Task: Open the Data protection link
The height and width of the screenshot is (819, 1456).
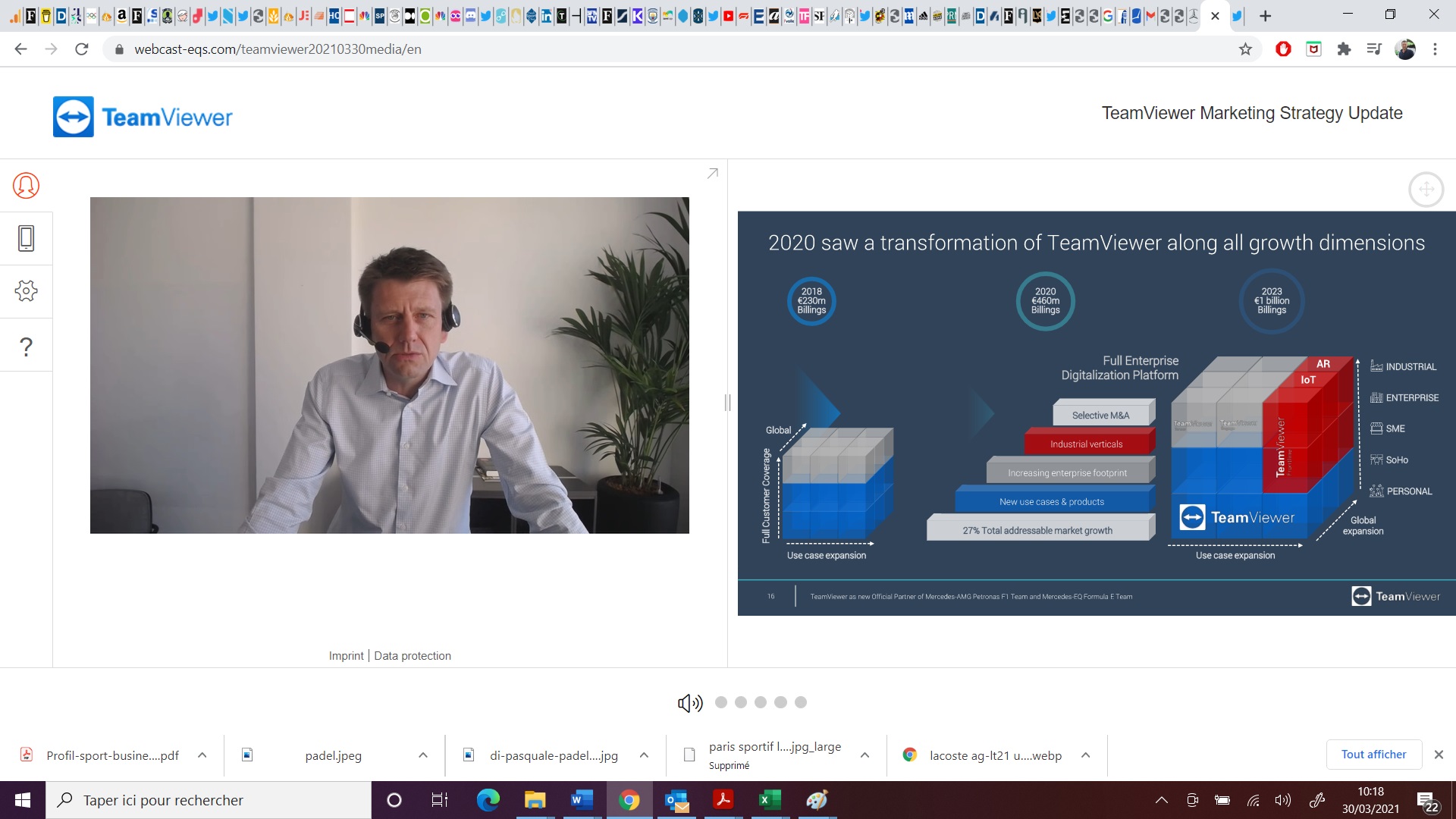Action: click(413, 656)
